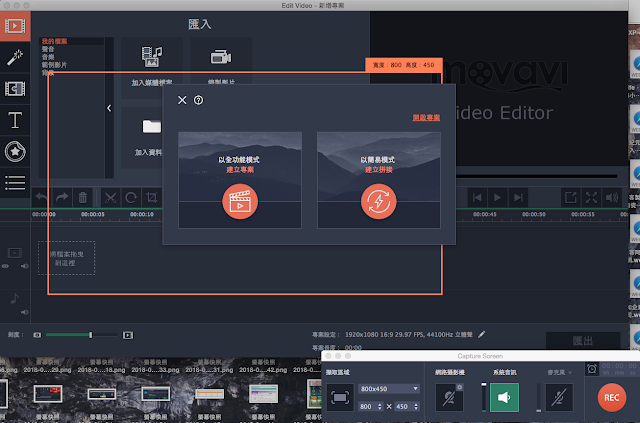
Task: Click the Split scissors tool
Action: 110,198
